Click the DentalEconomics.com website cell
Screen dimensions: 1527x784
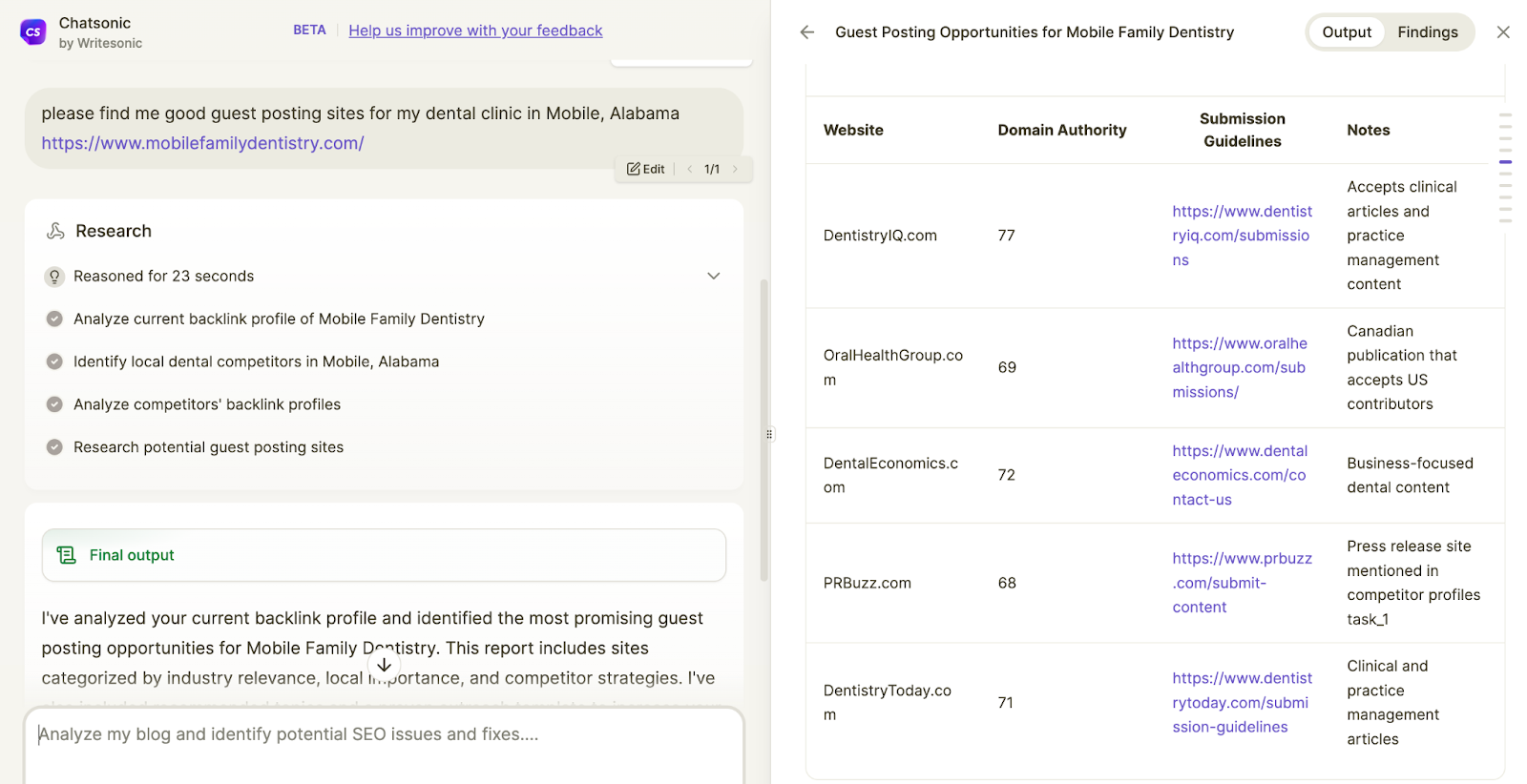pyautogui.click(x=891, y=475)
